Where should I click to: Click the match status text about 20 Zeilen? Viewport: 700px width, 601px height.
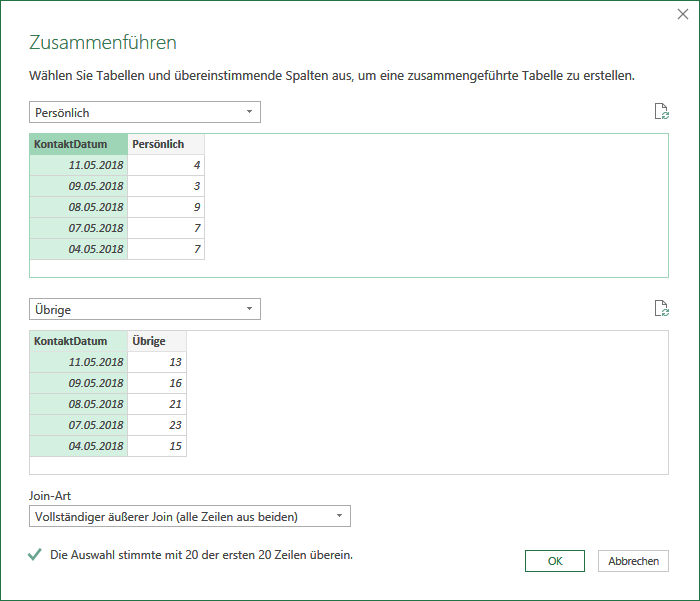201,555
